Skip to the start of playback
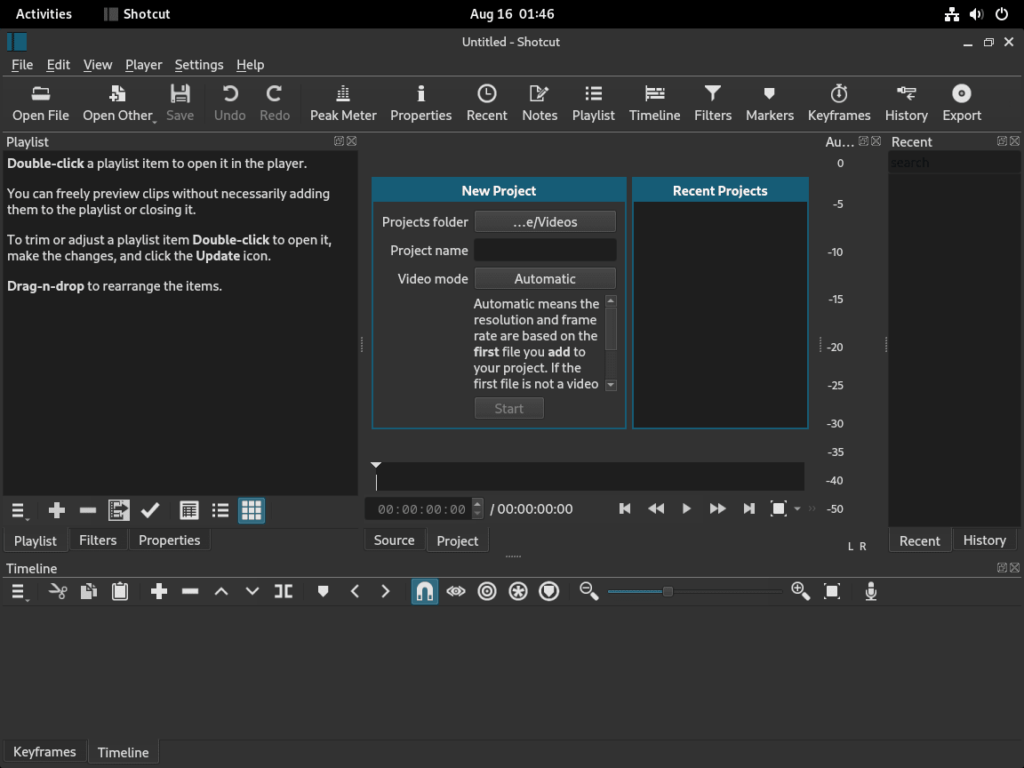 pos(625,509)
